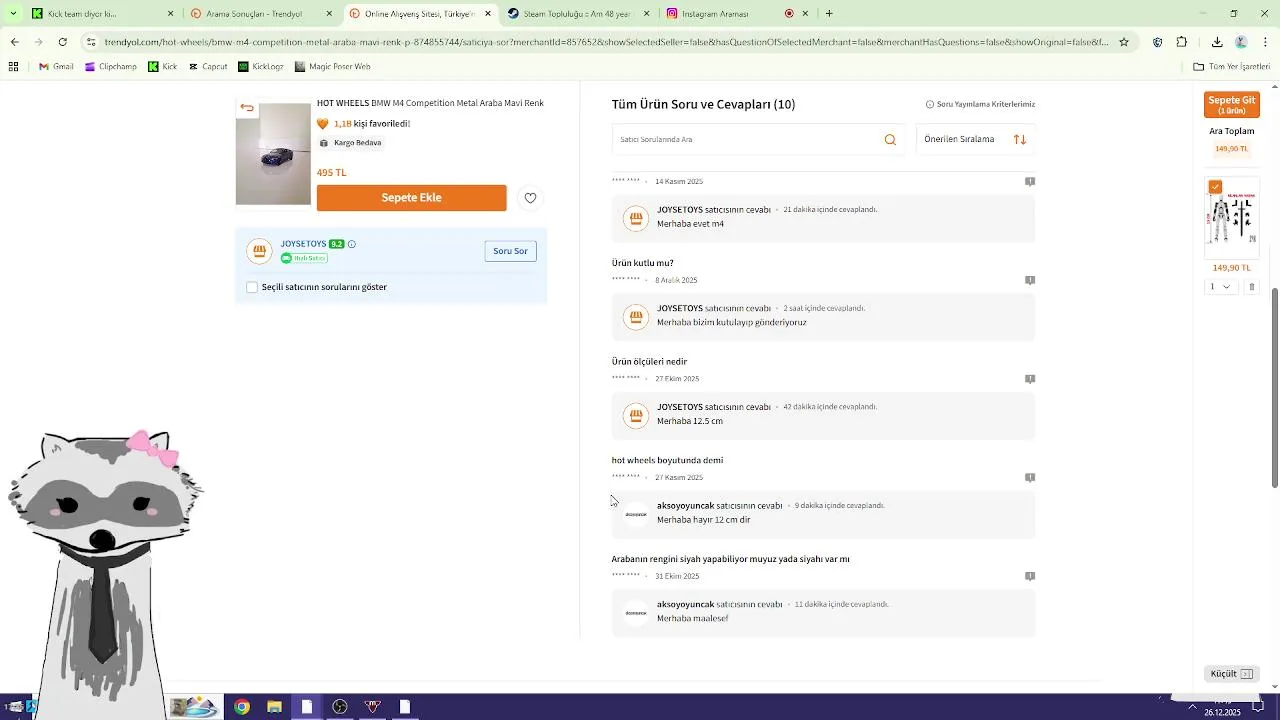Open the browser extensions puzzle icon

click(x=1182, y=42)
